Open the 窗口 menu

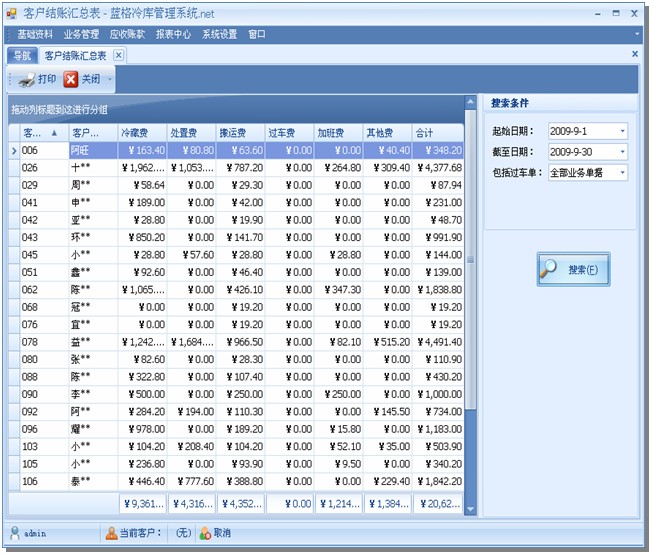coord(257,34)
